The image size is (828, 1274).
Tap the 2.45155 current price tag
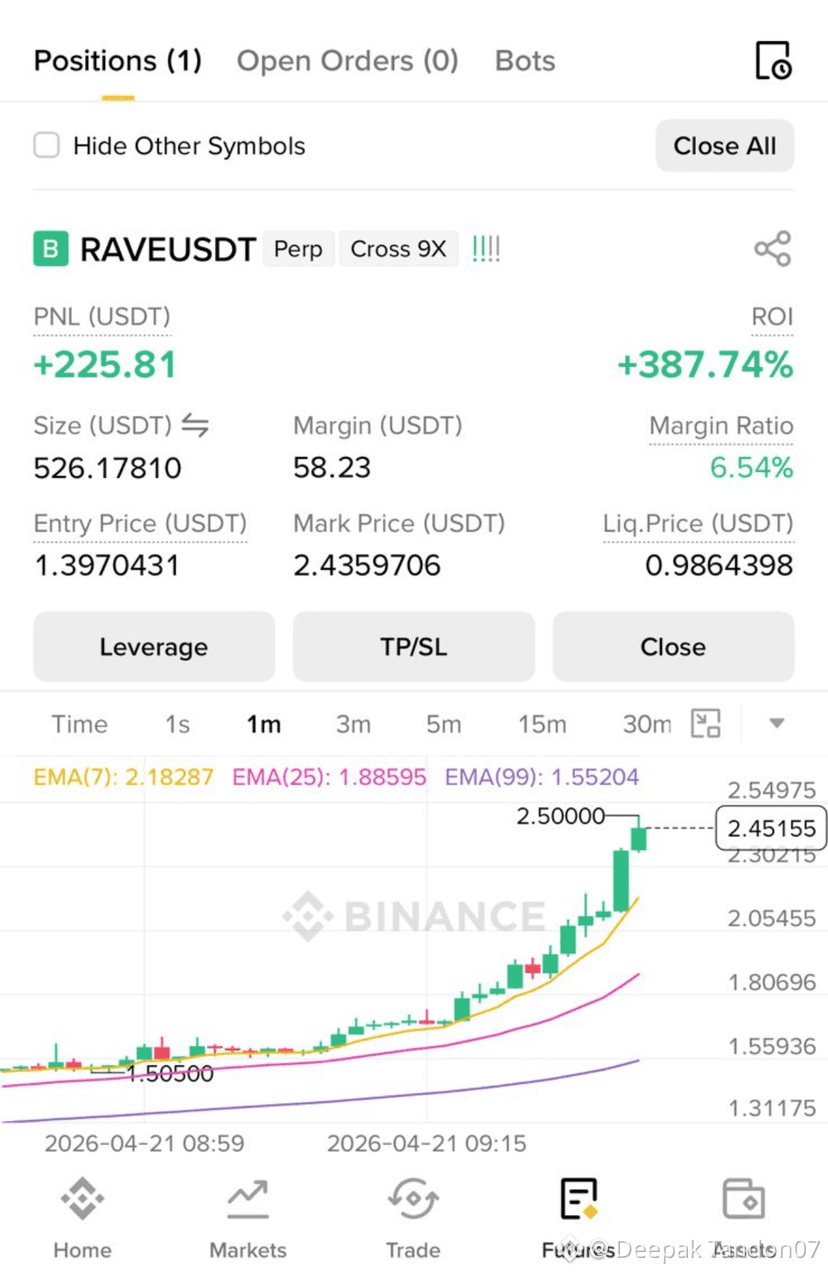771,828
